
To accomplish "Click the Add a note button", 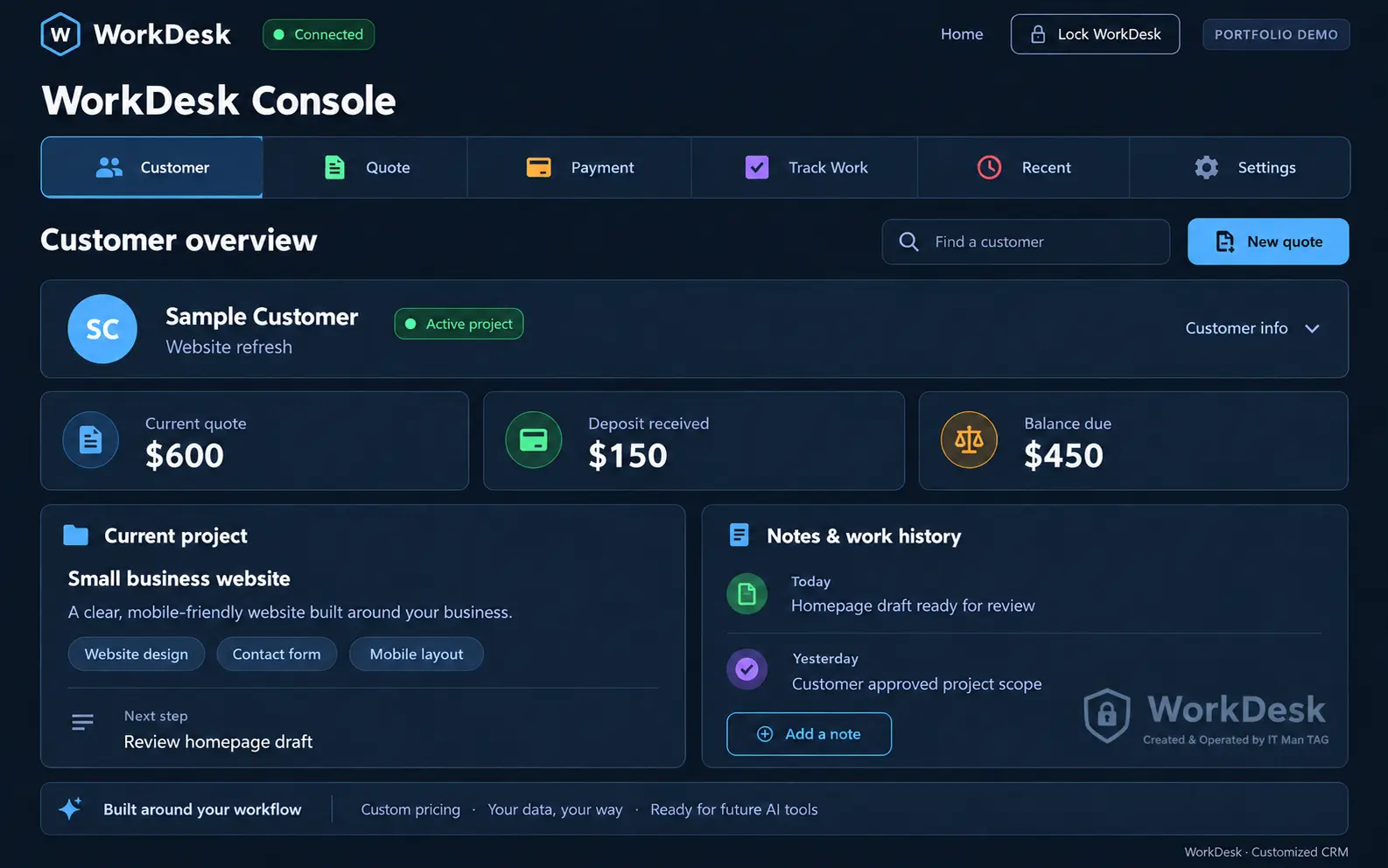I will point(809,734).
